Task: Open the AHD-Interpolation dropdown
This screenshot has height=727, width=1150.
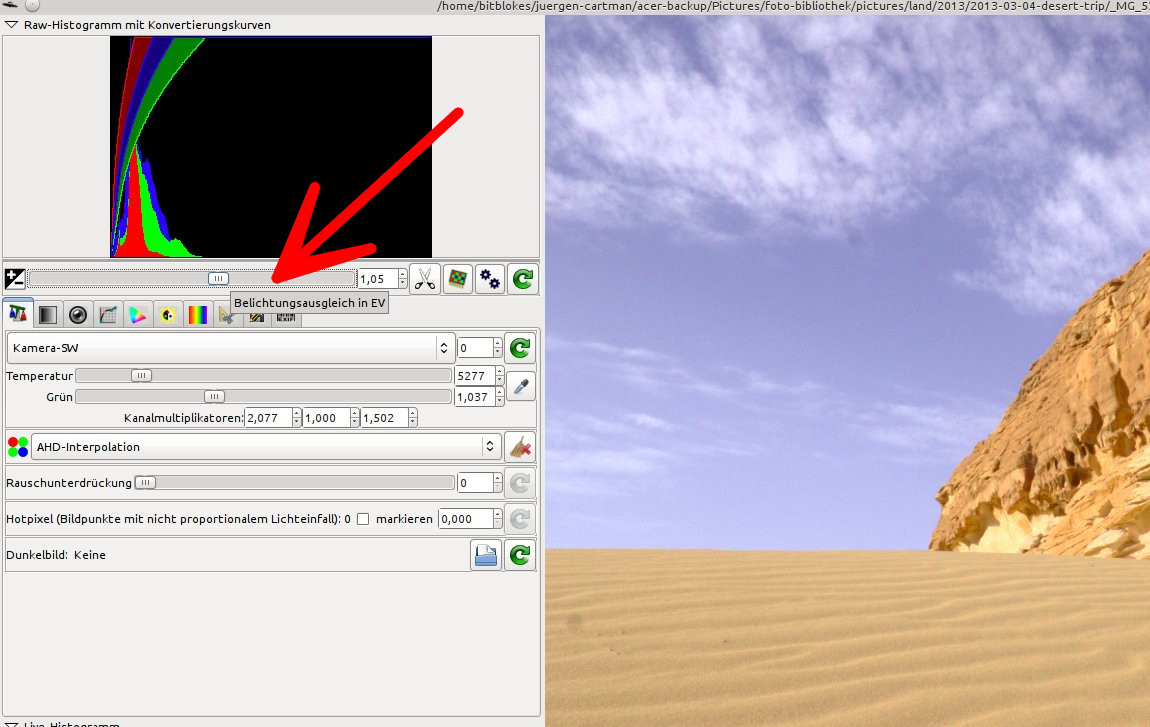Action: [266, 447]
